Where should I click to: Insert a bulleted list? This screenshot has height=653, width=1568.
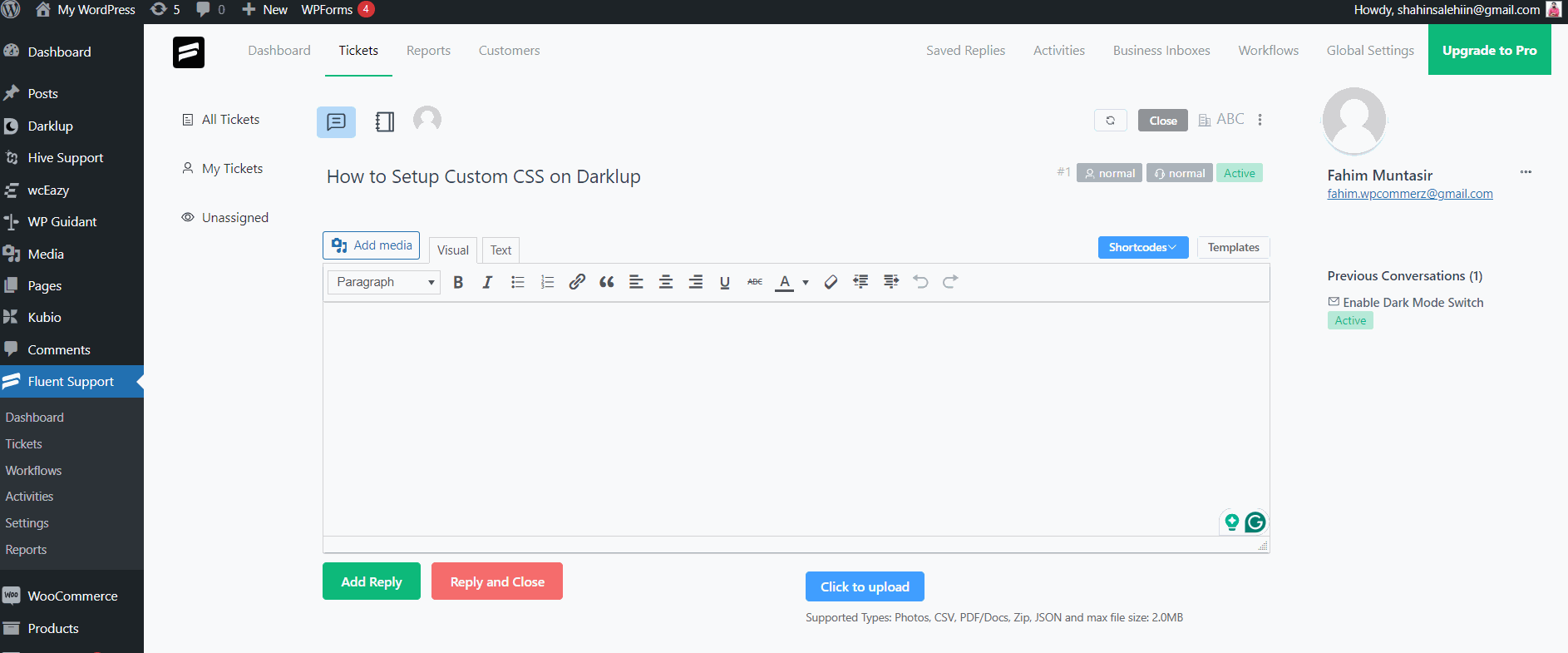518,282
